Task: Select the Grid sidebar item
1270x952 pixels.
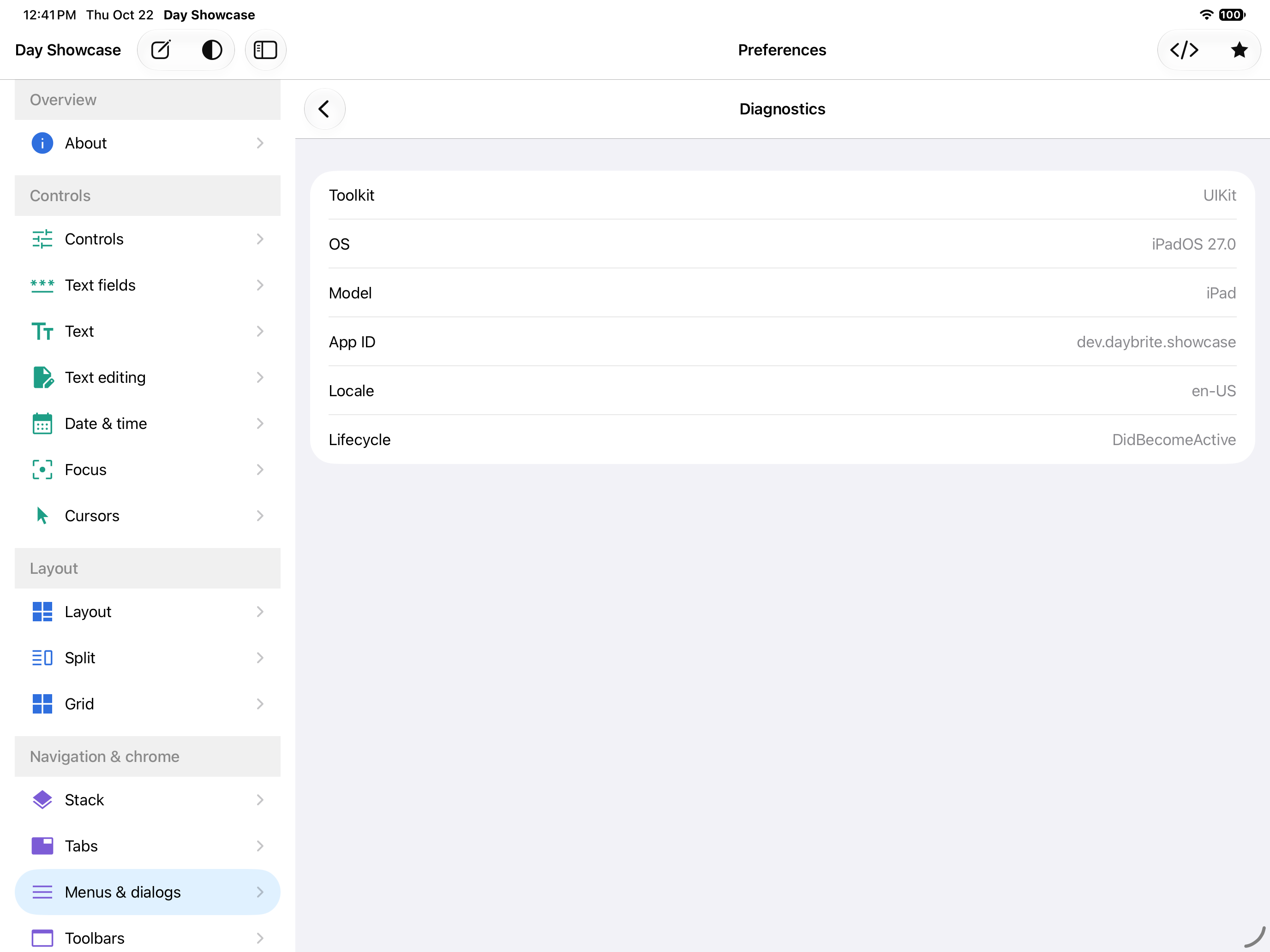Action: coord(148,703)
